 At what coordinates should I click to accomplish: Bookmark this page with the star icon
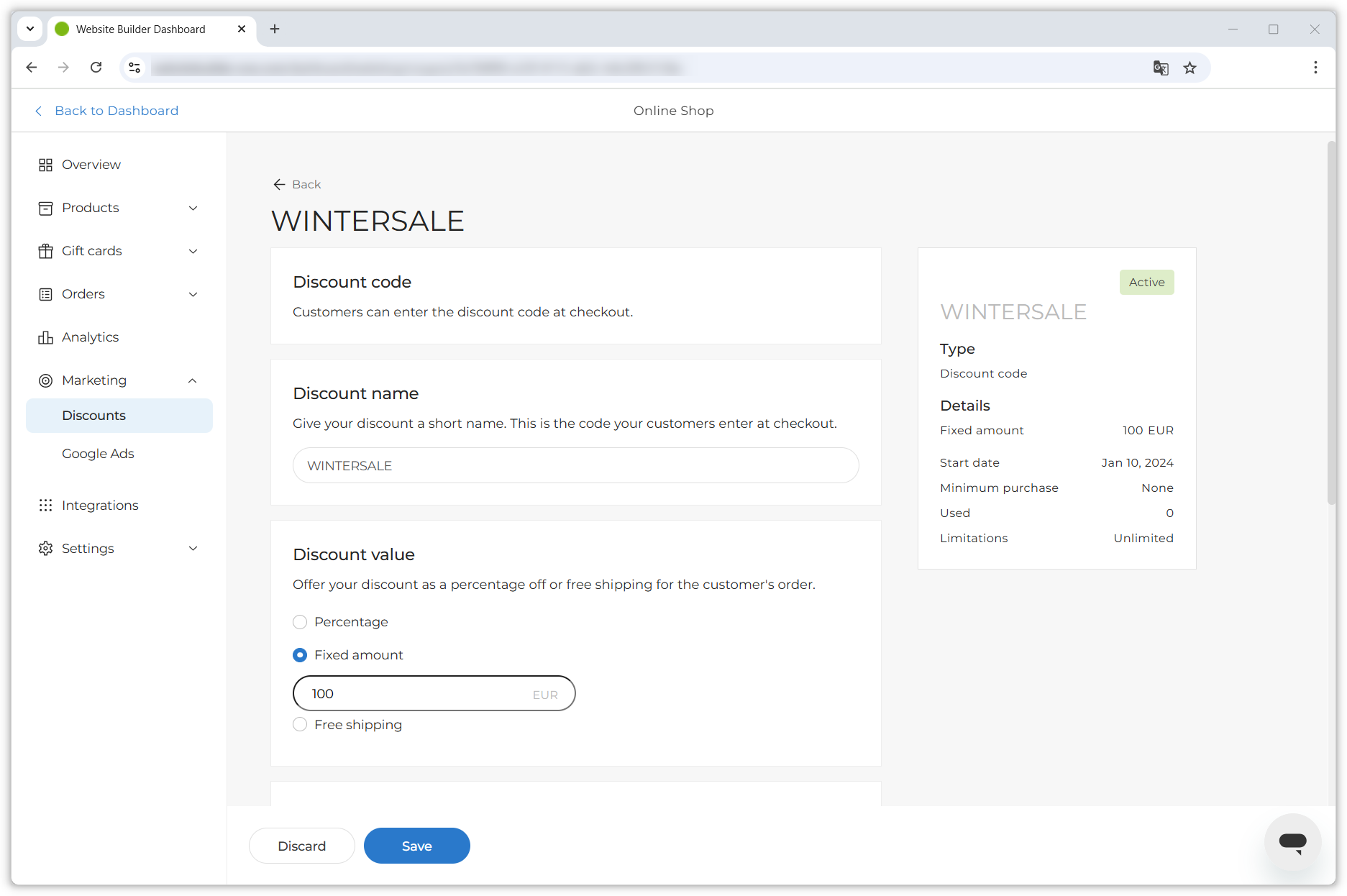(x=1190, y=68)
